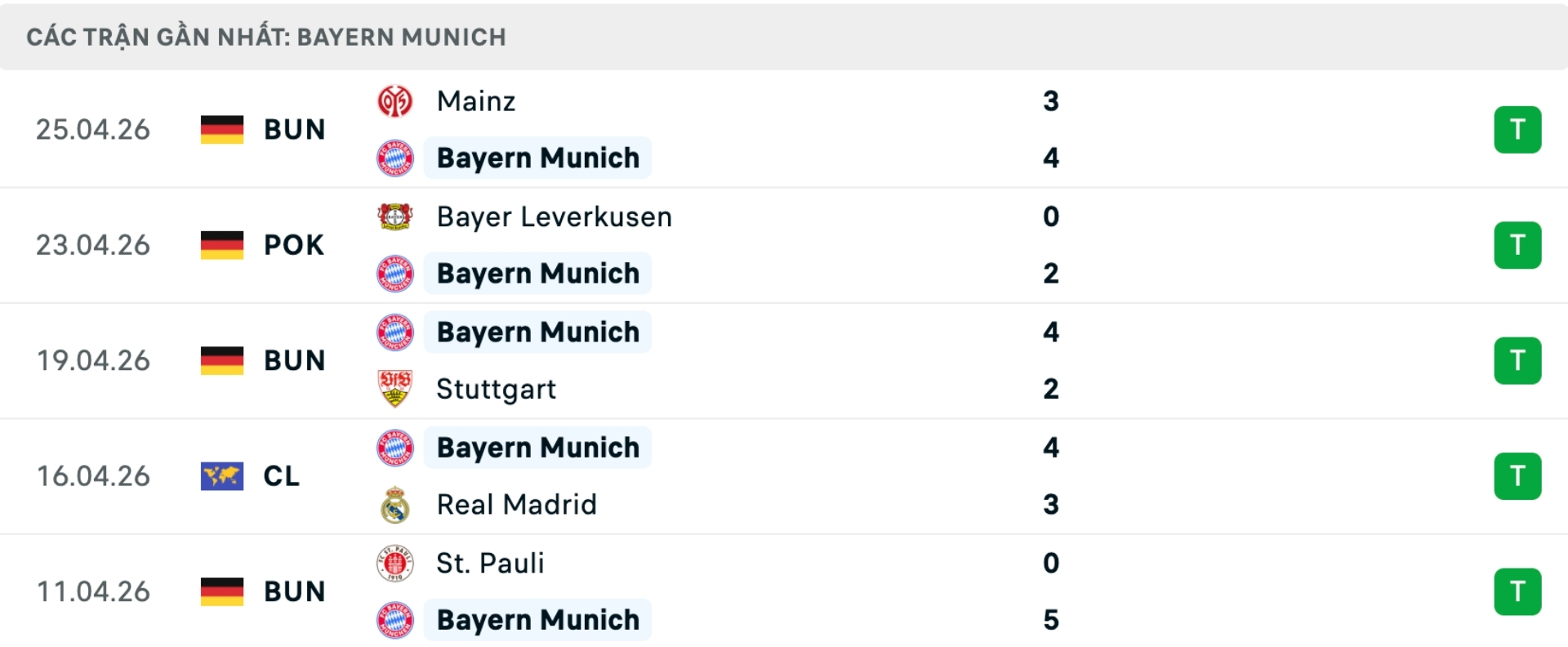
Task: Click the CL competition label
Action: coord(281,476)
